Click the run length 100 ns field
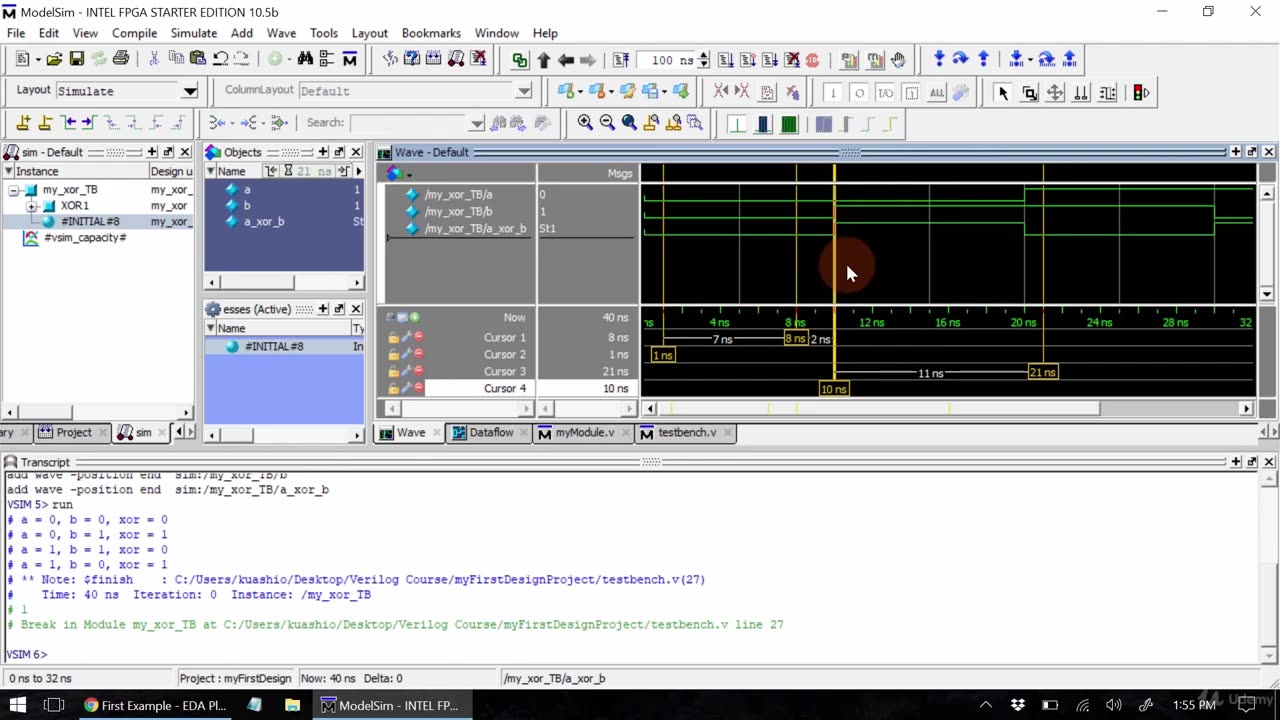This screenshot has height=720, width=1280. pyautogui.click(x=667, y=60)
